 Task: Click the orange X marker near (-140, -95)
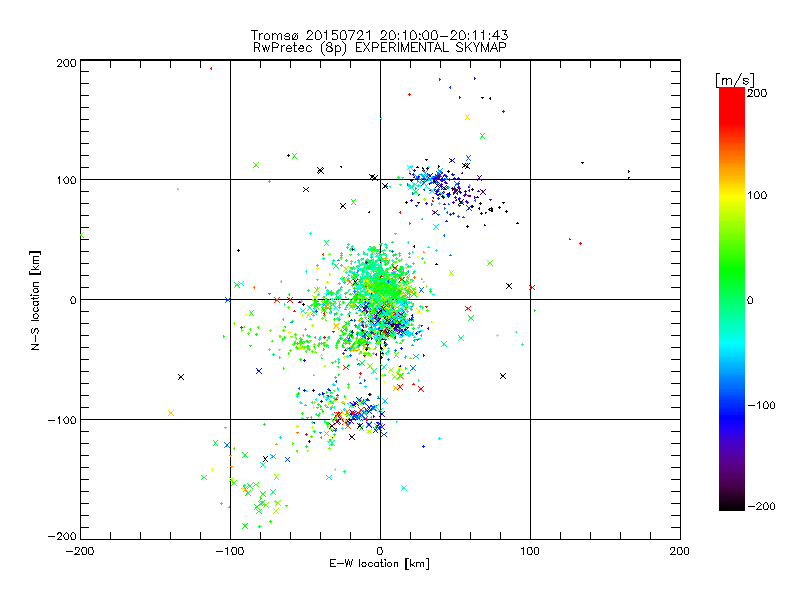(x=171, y=413)
